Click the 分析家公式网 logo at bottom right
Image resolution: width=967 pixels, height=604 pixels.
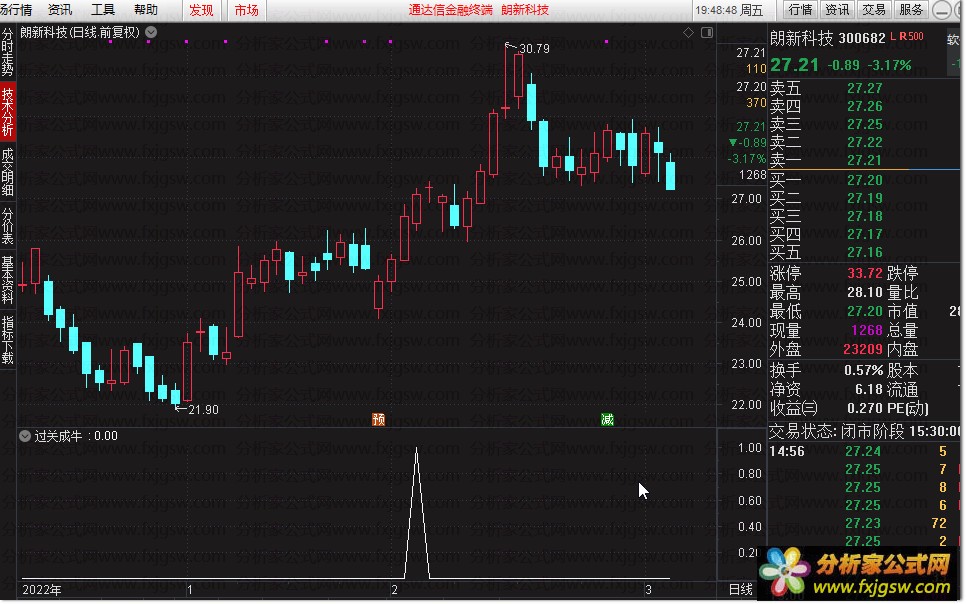click(858, 573)
